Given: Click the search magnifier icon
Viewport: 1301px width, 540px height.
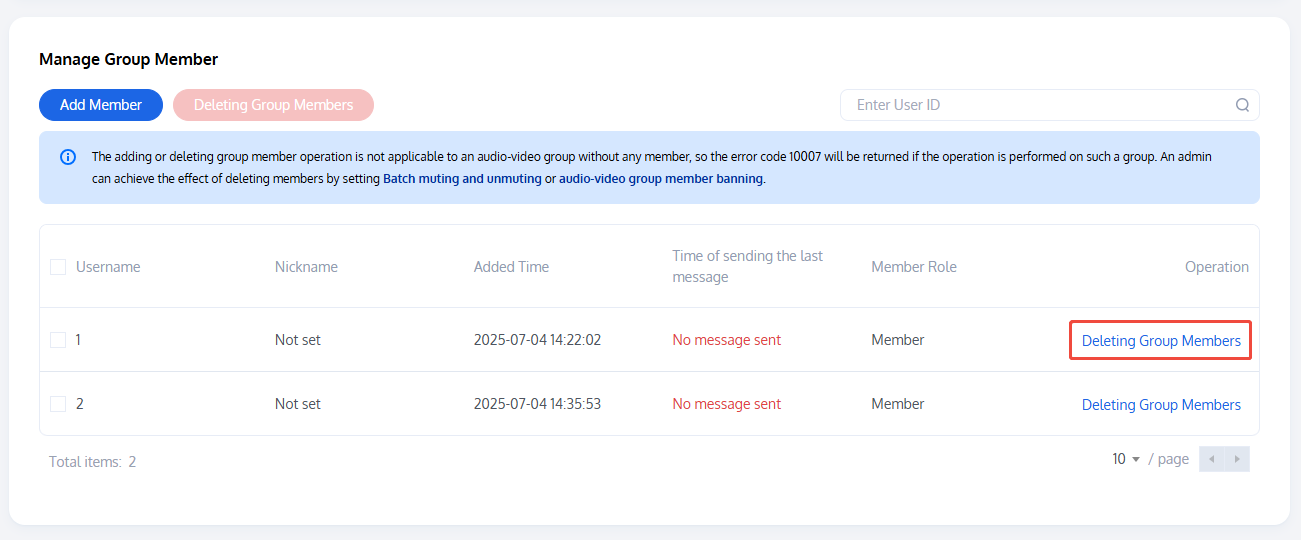Looking at the screenshot, I should (x=1242, y=105).
